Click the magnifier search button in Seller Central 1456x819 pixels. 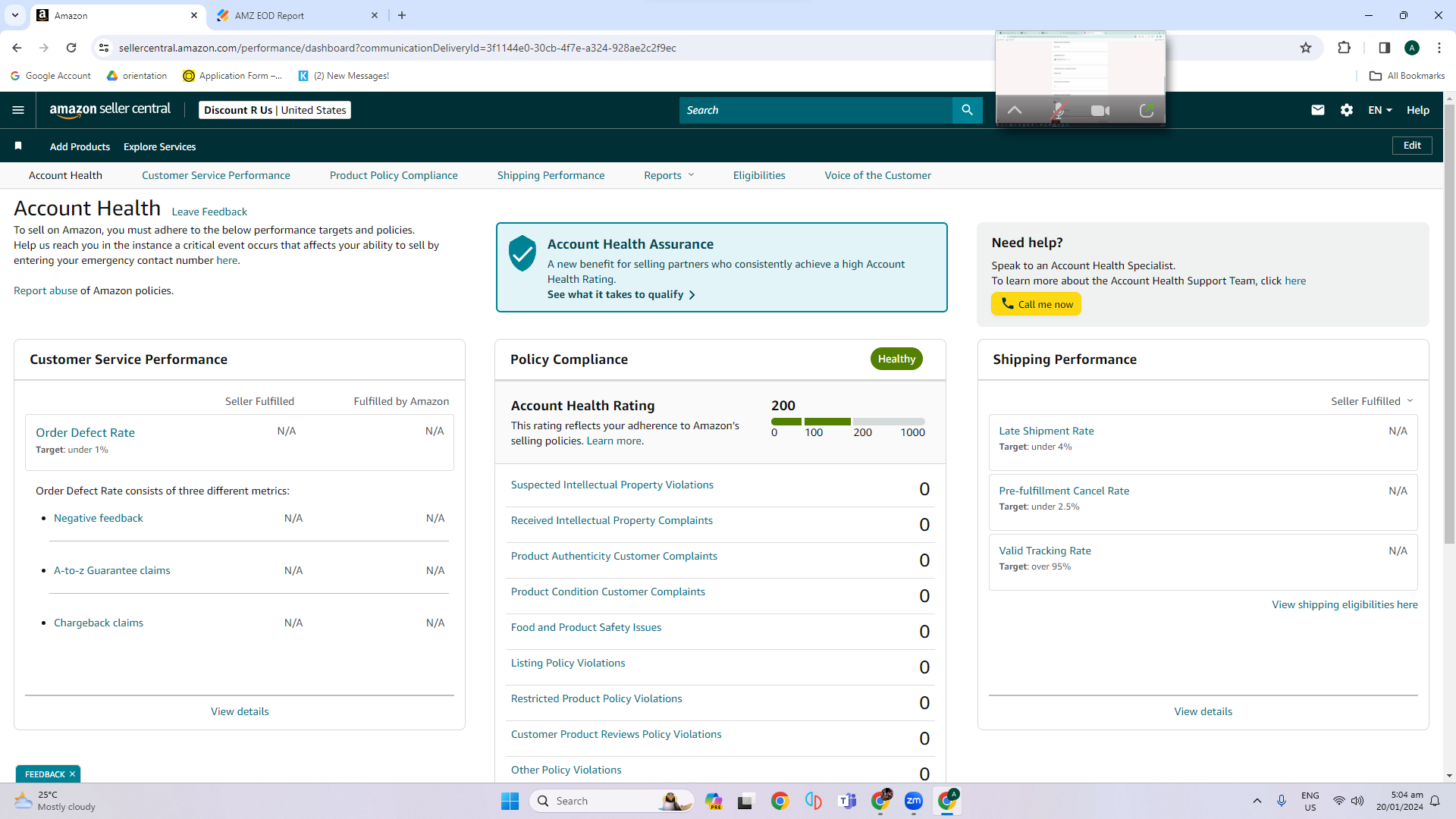(x=967, y=110)
